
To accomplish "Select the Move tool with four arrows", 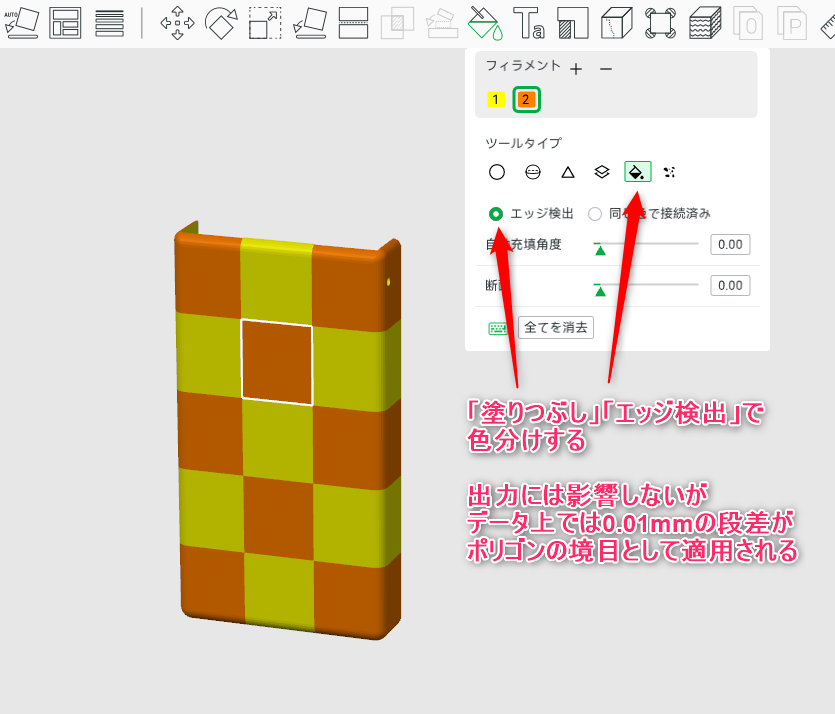I will tap(177, 23).
